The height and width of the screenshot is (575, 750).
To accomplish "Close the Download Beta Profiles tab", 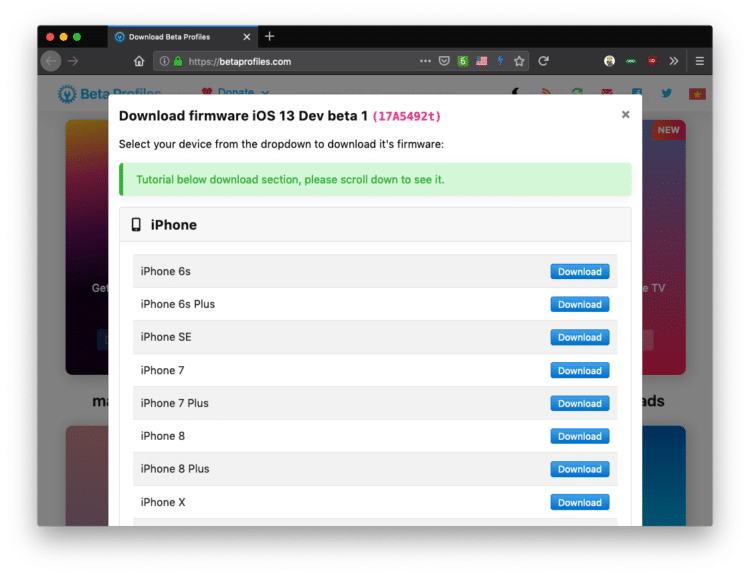I will point(247,37).
